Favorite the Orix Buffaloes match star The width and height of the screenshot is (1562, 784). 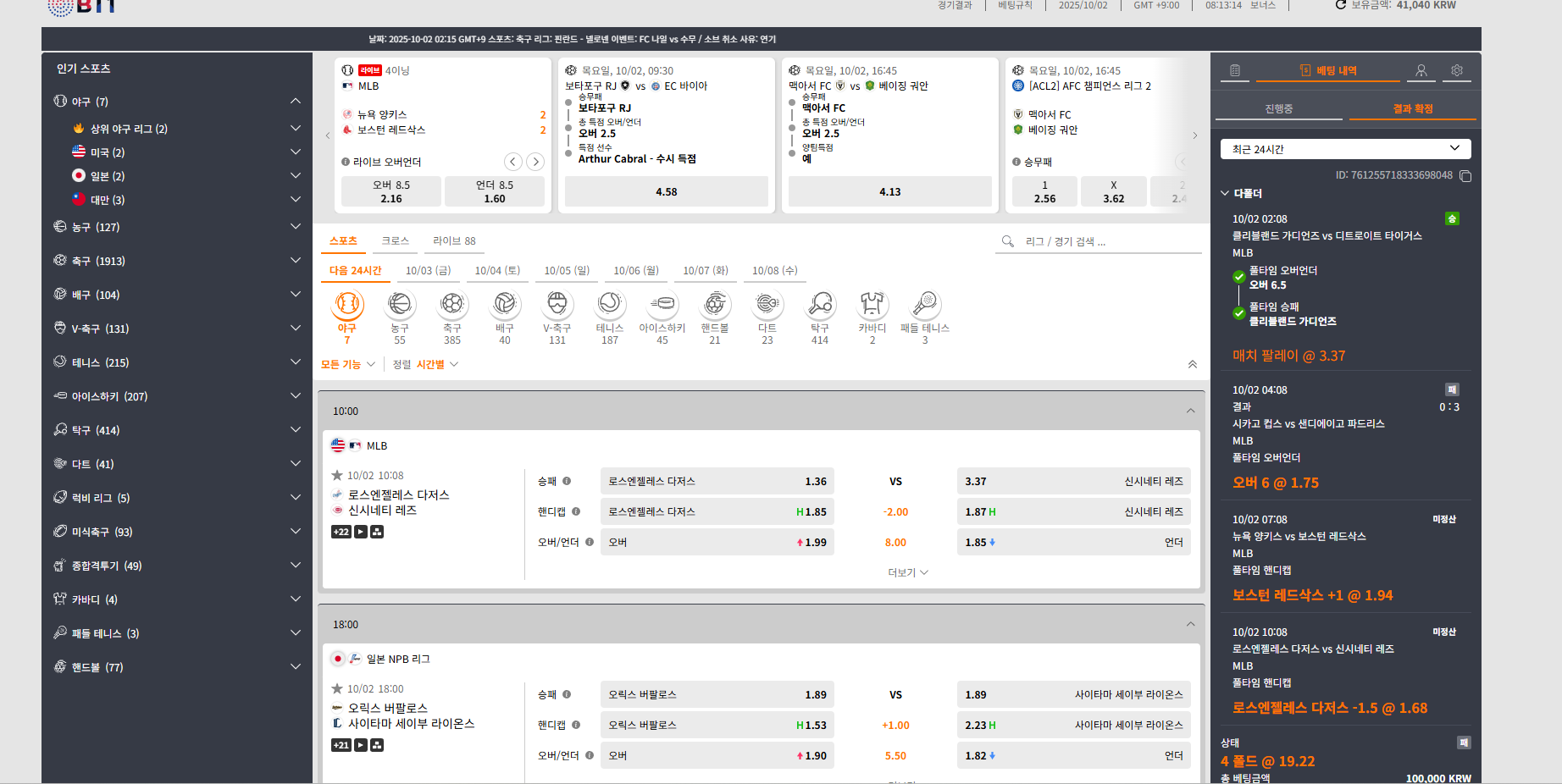[337, 689]
